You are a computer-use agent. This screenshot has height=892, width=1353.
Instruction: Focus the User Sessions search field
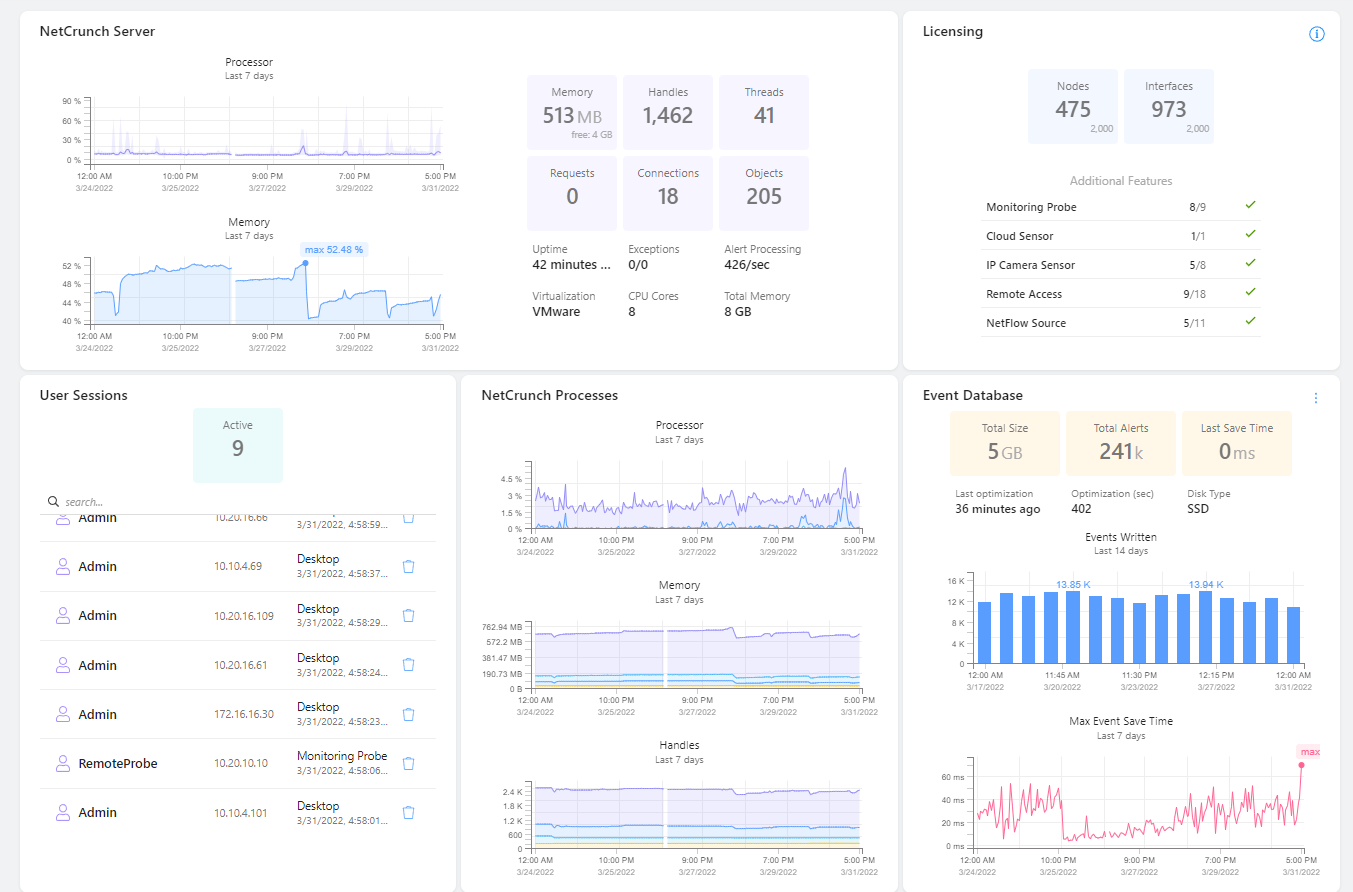(238, 502)
